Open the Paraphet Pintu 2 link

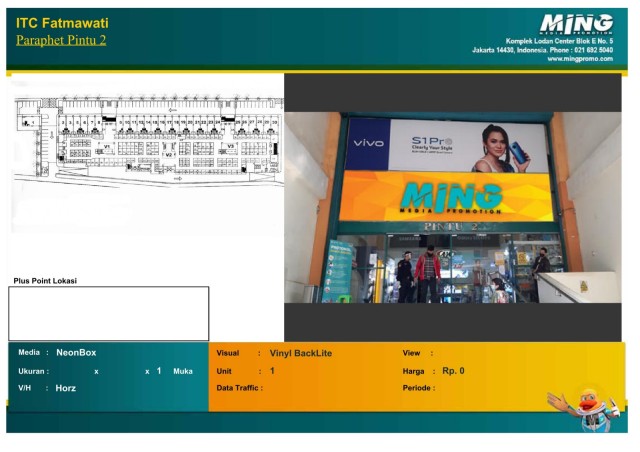(61, 40)
